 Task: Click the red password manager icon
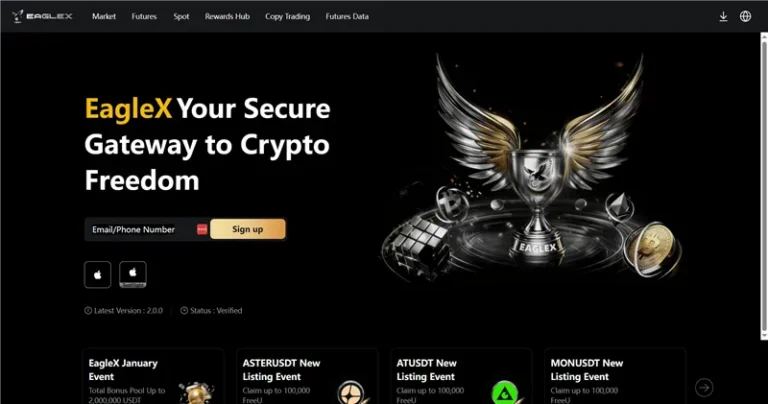(x=202, y=229)
